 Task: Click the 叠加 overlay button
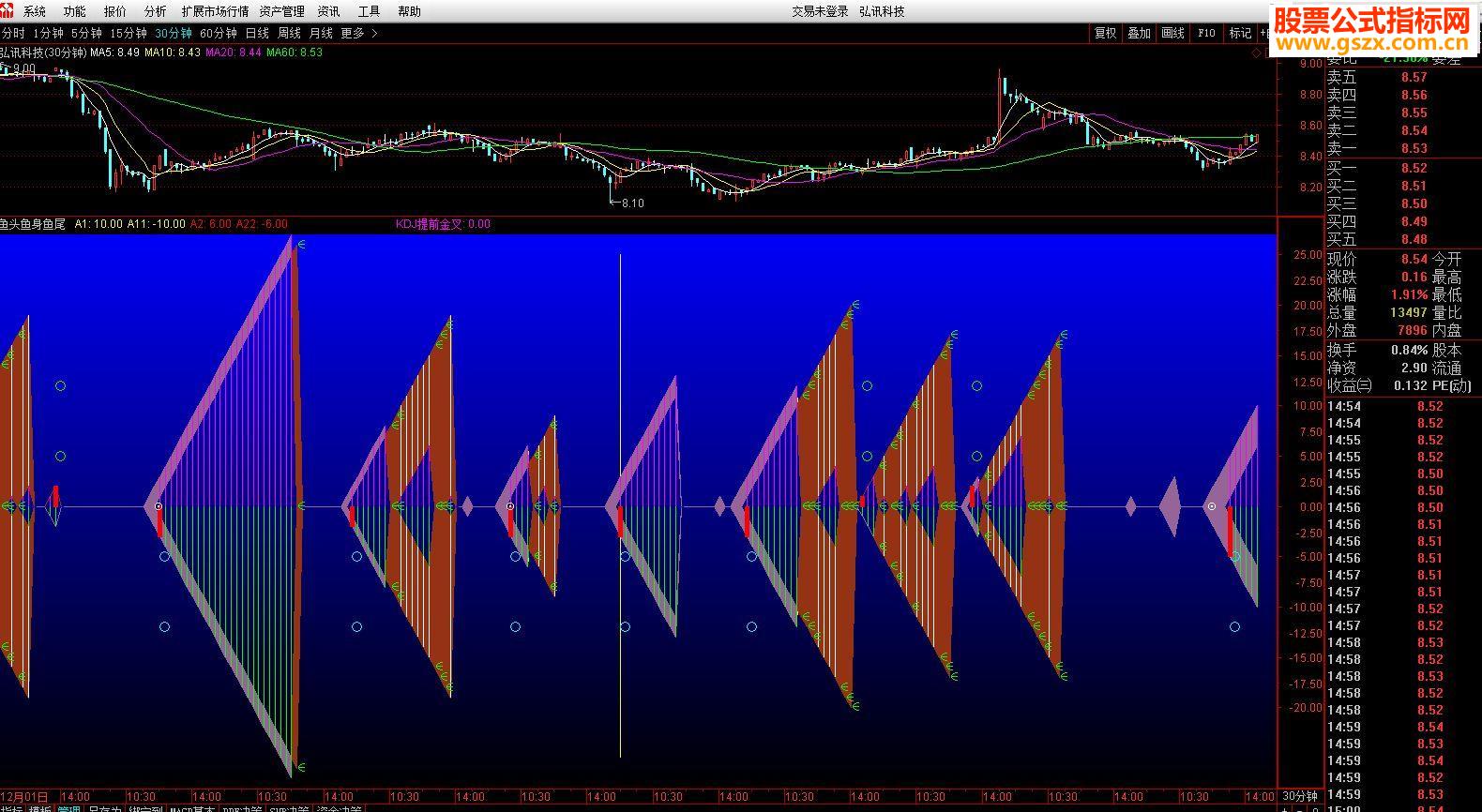[1139, 33]
